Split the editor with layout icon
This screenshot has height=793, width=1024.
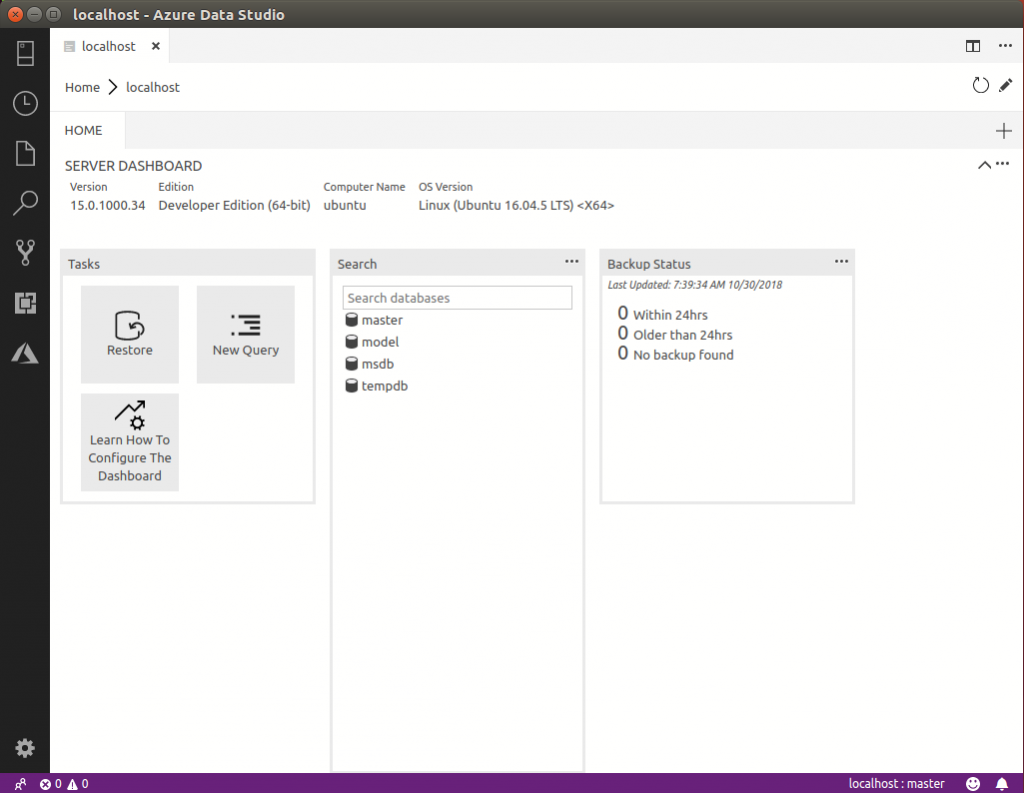pos(973,46)
